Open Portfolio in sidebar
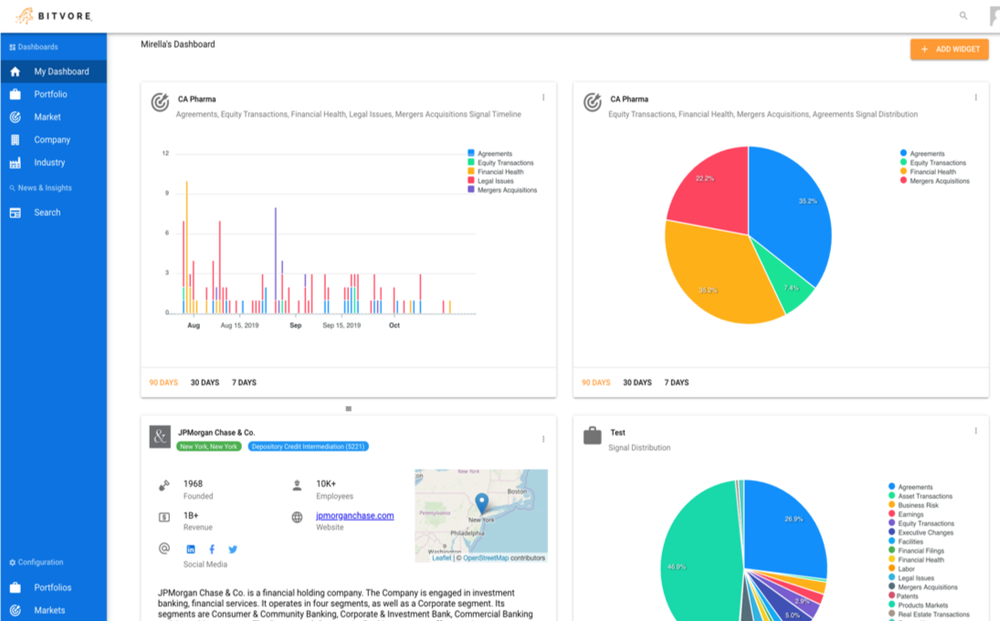 50,94
